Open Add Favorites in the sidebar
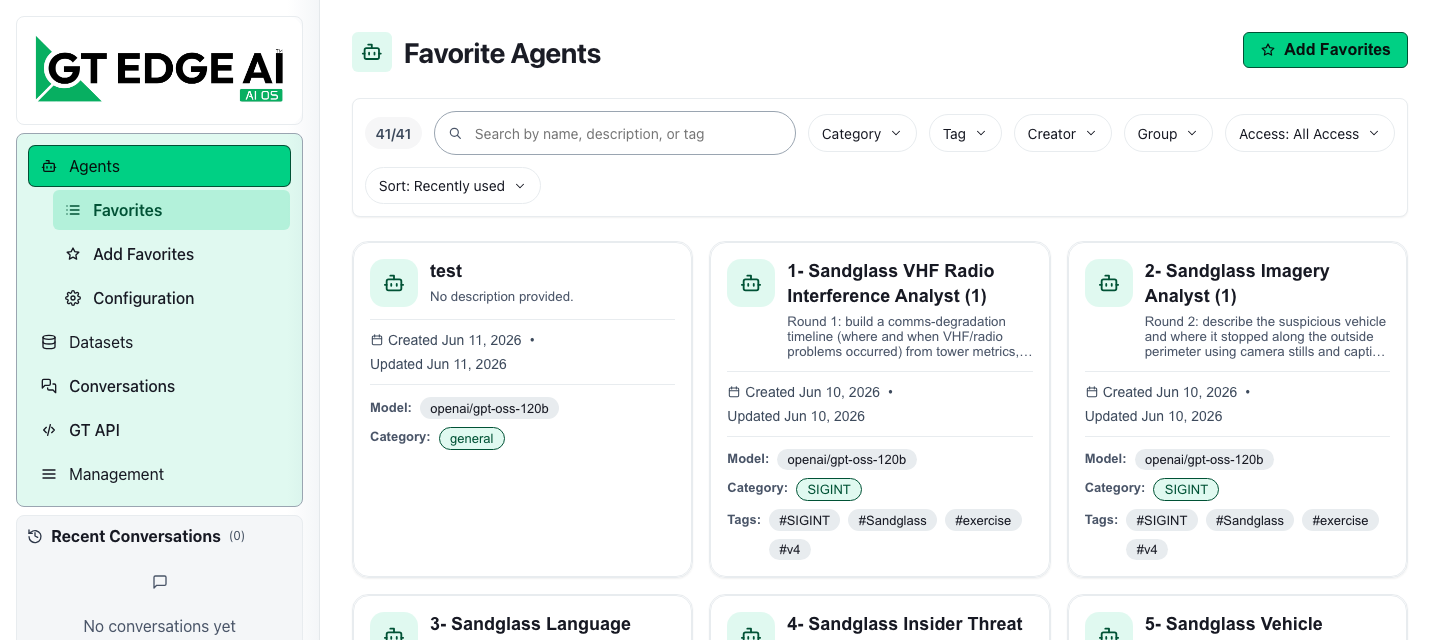Image resolution: width=1440 pixels, height=640 pixels. (x=171, y=254)
